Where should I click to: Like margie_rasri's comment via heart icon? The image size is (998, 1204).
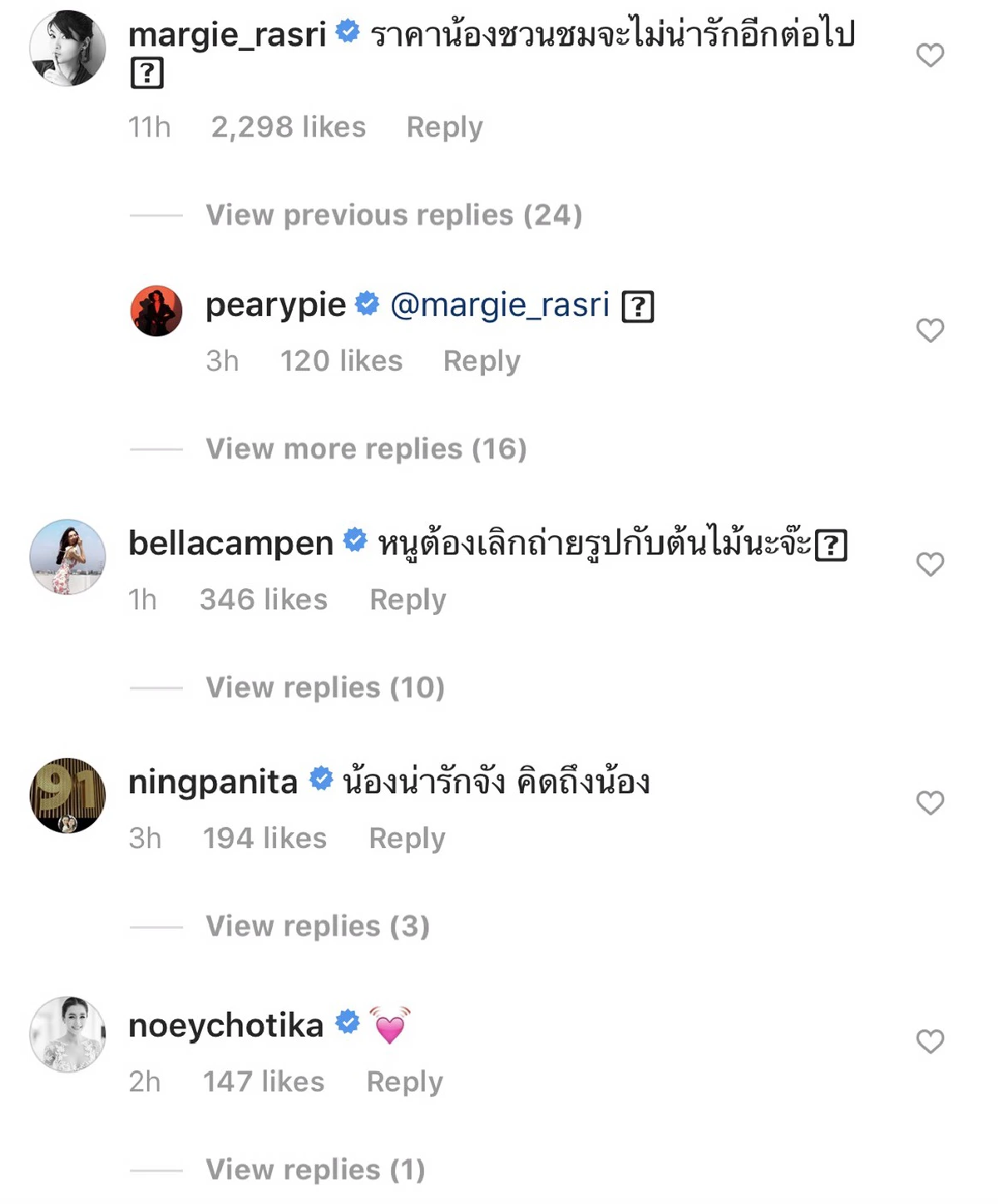[930, 57]
